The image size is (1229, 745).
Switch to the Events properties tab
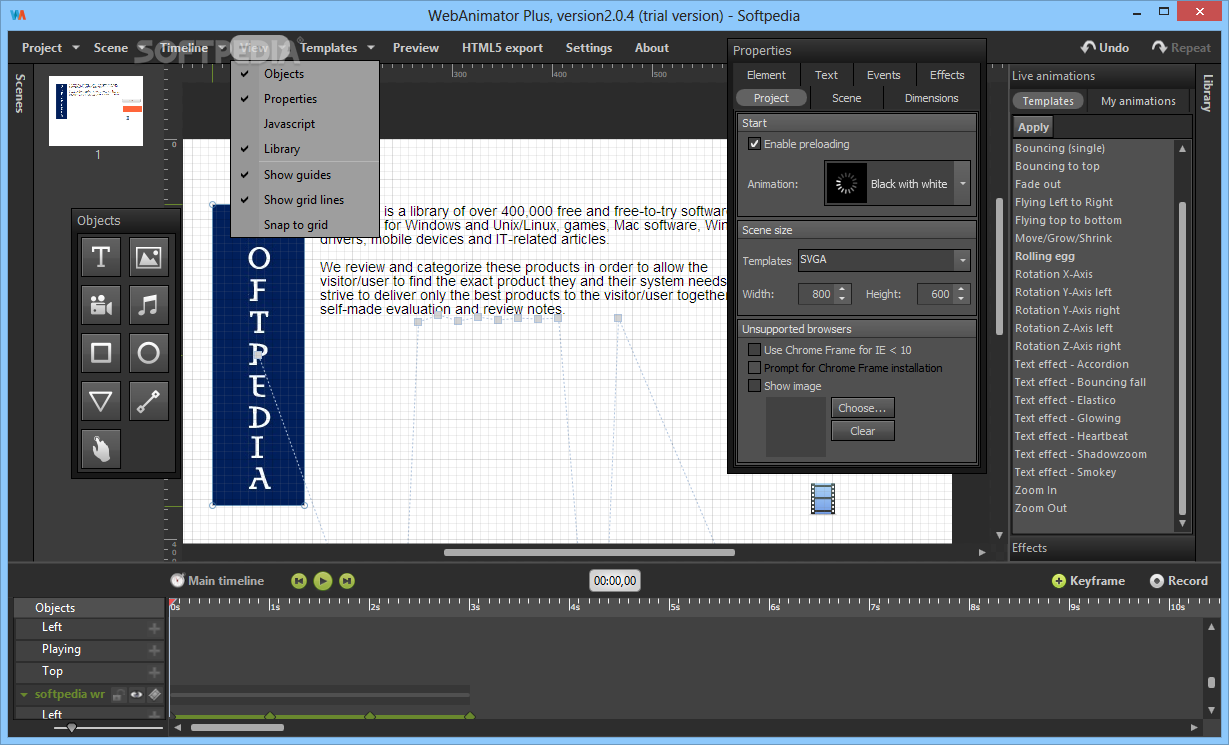pyautogui.click(x=883, y=75)
